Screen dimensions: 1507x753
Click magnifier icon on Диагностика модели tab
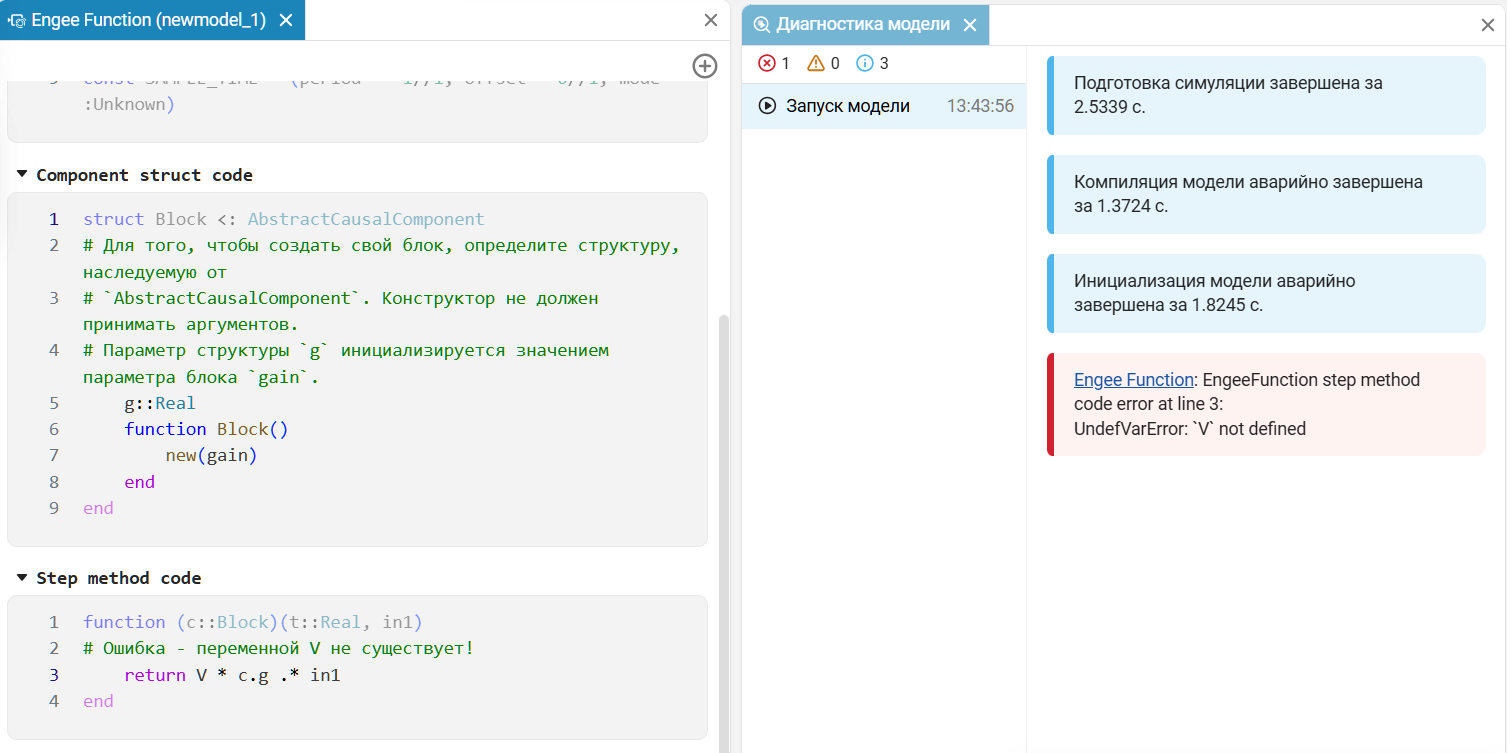click(762, 25)
